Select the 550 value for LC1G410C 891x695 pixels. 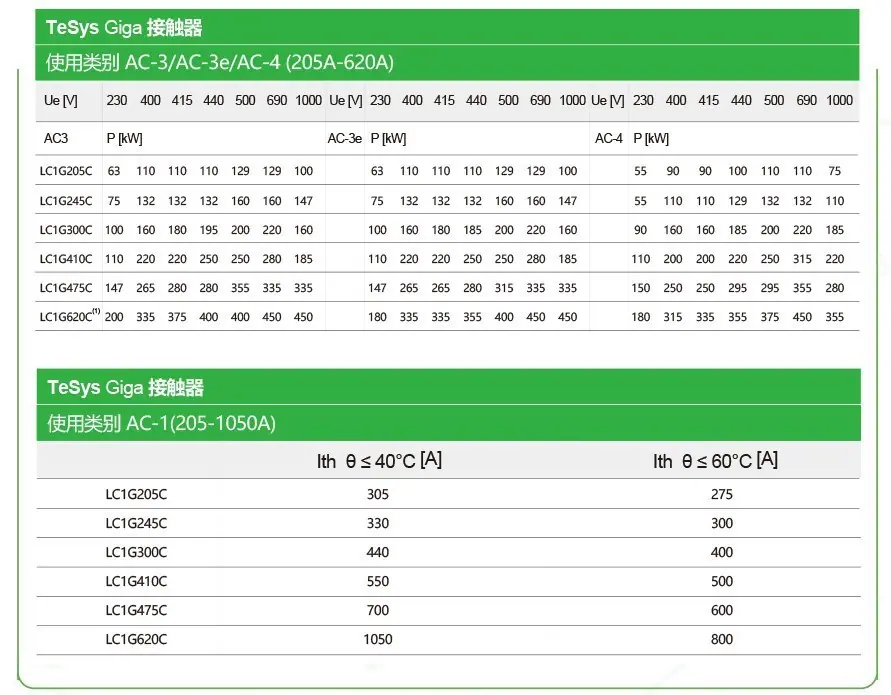[x=378, y=581]
